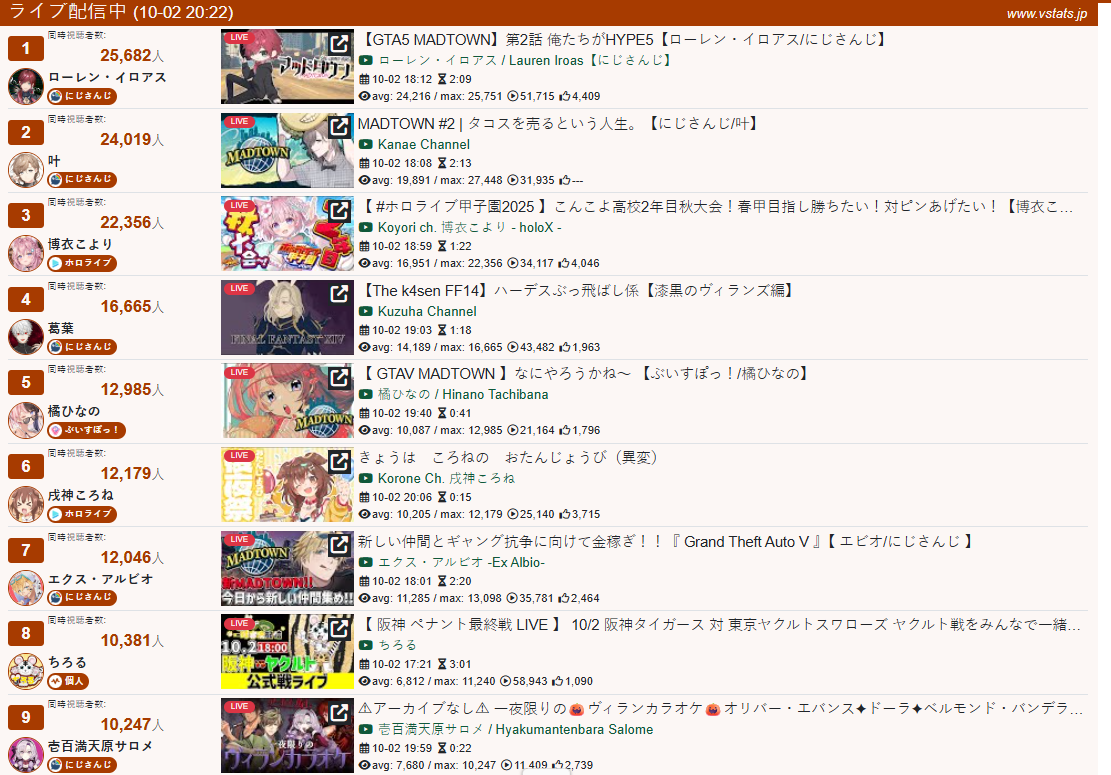This screenshot has width=1111, height=775.
Task: Click YouTube icon beside Korone Ch.
Action: [x=366, y=479]
